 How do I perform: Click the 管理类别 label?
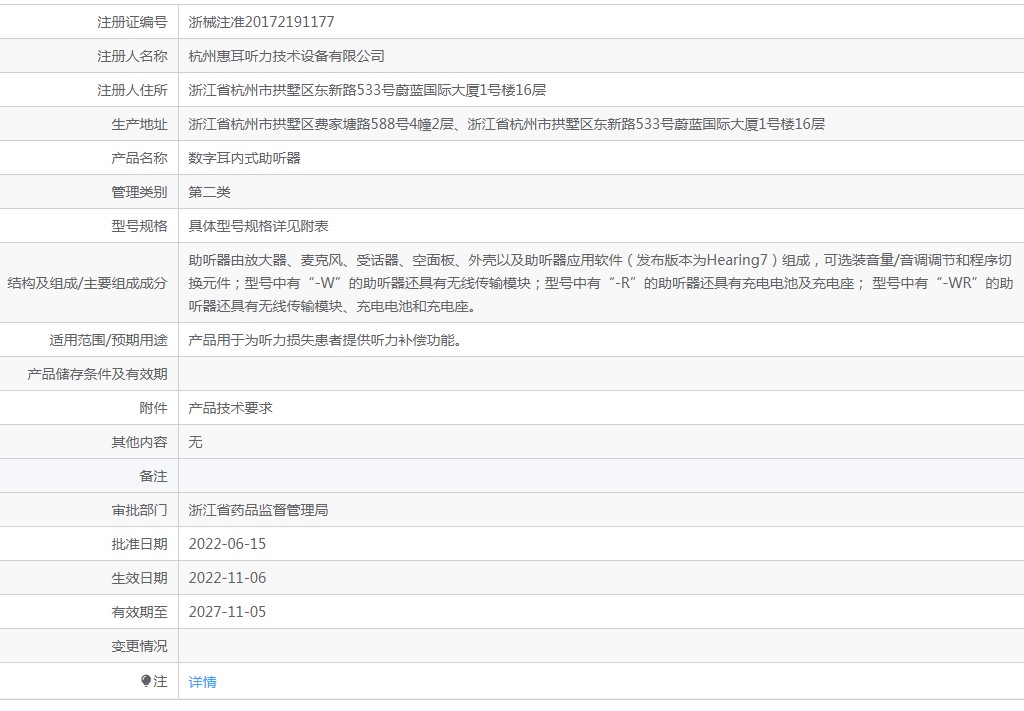click(140, 192)
